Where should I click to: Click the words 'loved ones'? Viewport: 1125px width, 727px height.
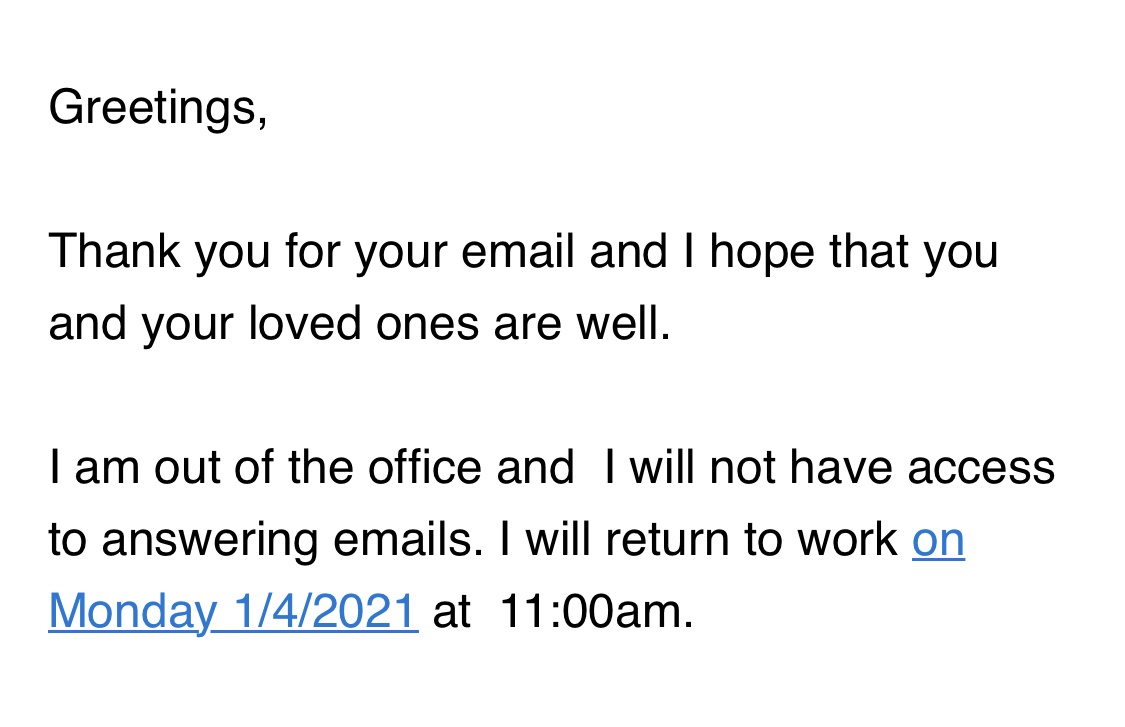tap(363, 324)
